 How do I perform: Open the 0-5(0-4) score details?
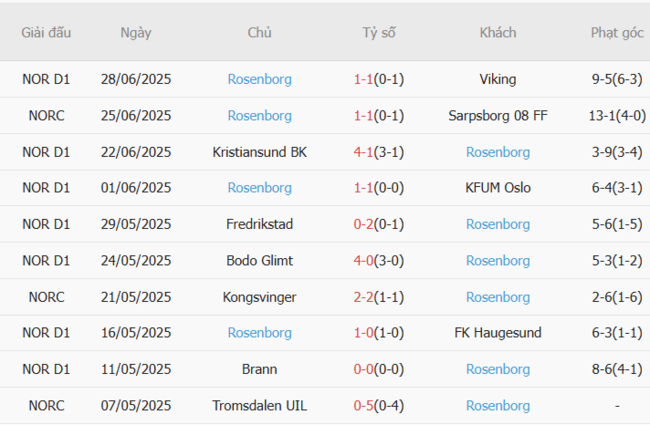(379, 405)
